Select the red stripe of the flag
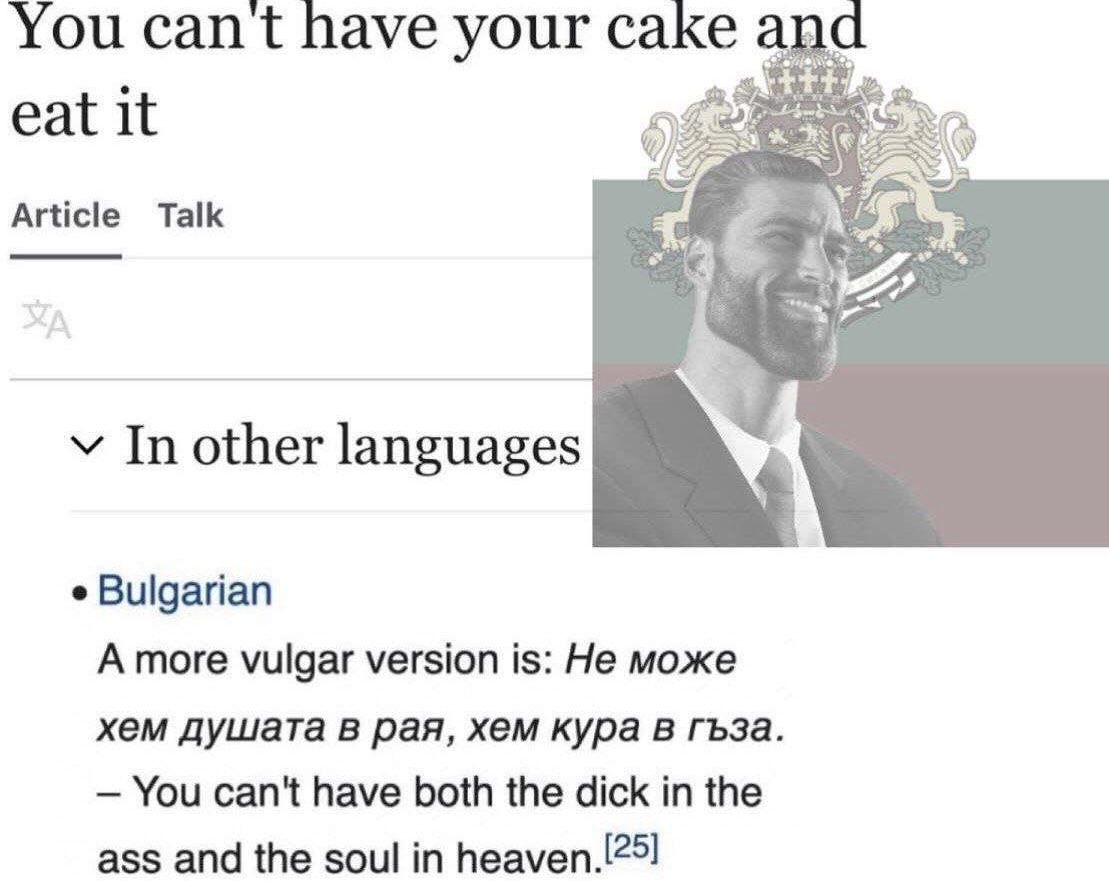The width and height of the screenshot is (1109, 881). tap(990, 456)
